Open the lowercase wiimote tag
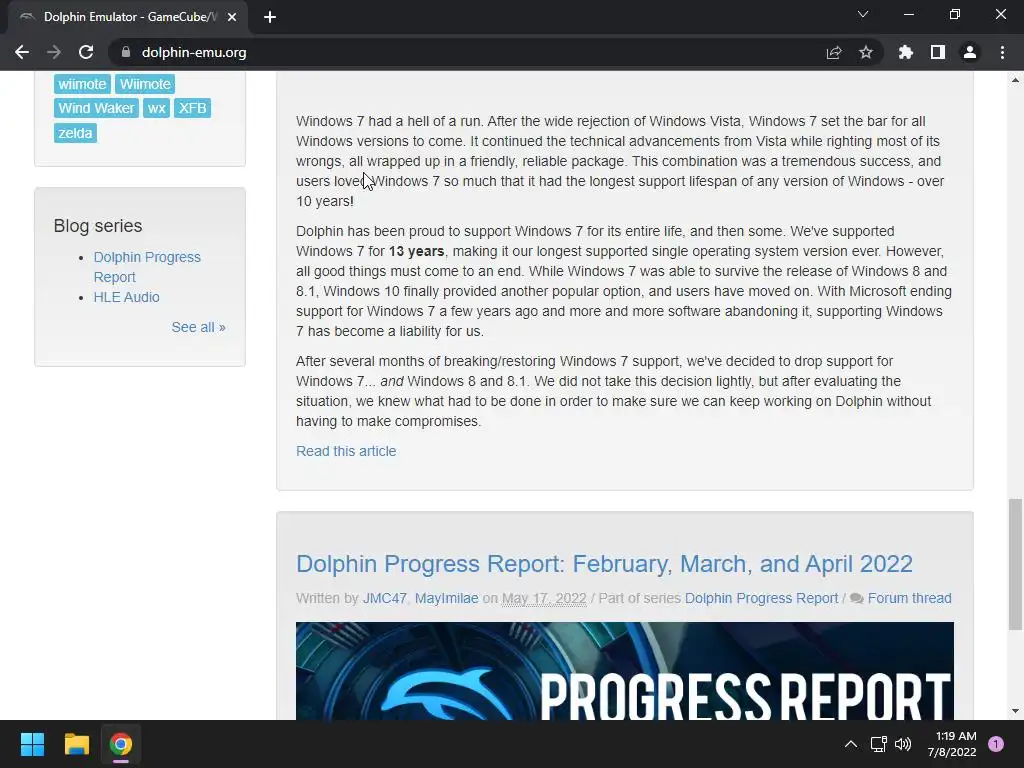Screen dimensions: 1024x768 (82, 84)
